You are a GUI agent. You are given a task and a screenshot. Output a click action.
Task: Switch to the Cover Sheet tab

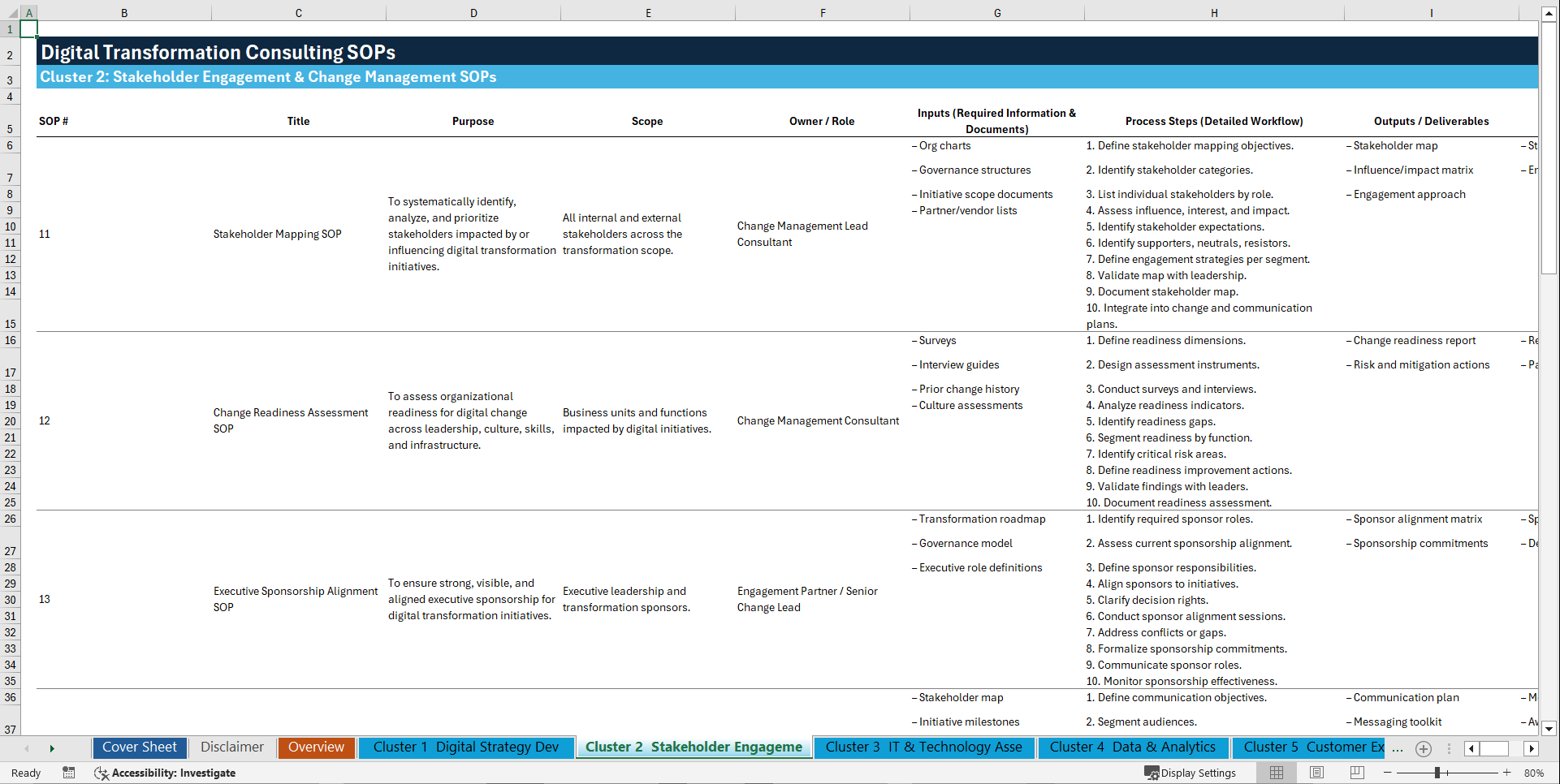click(139, 747)
